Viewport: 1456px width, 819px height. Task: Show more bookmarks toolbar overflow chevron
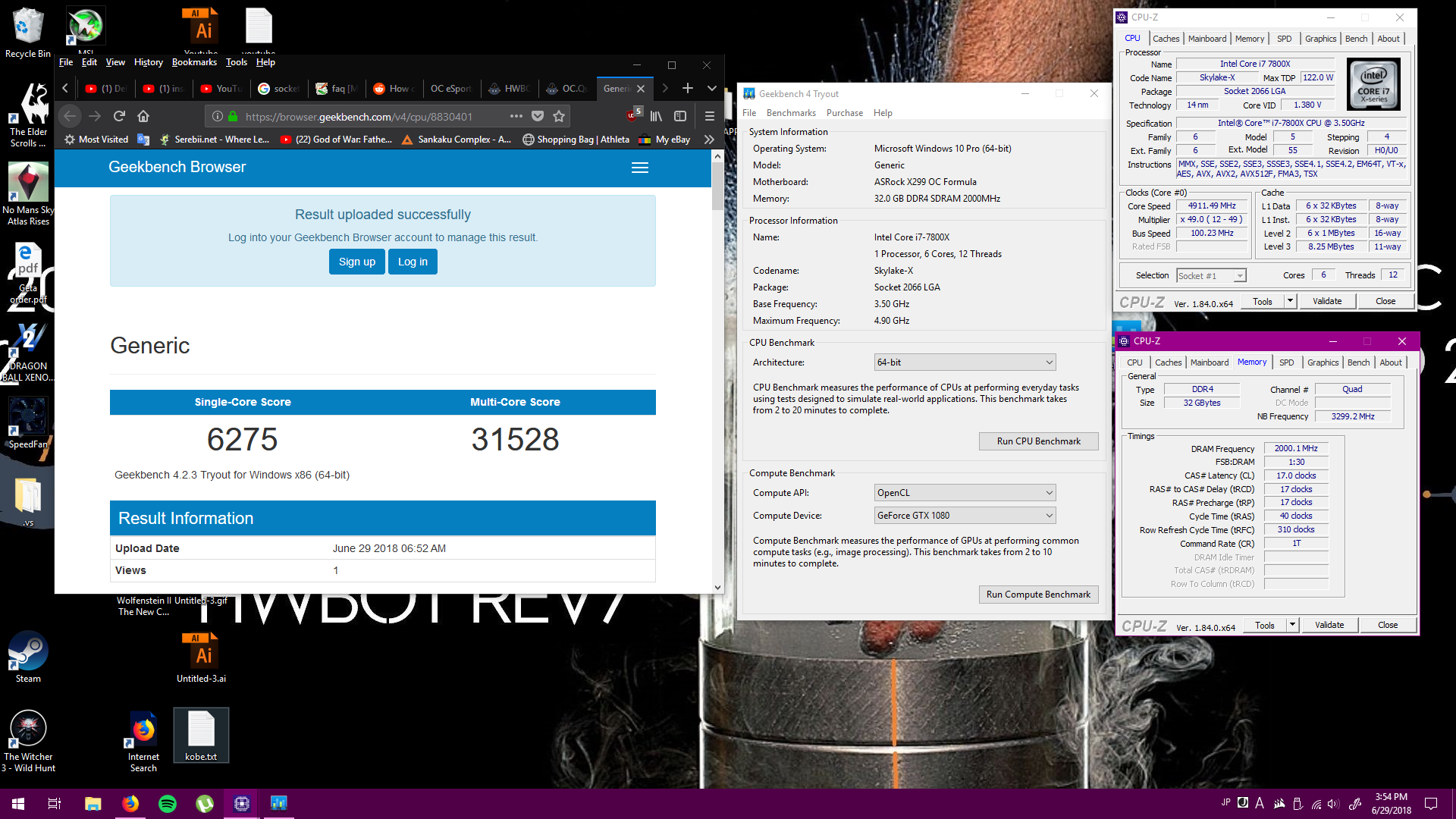(x=709, y=140)
